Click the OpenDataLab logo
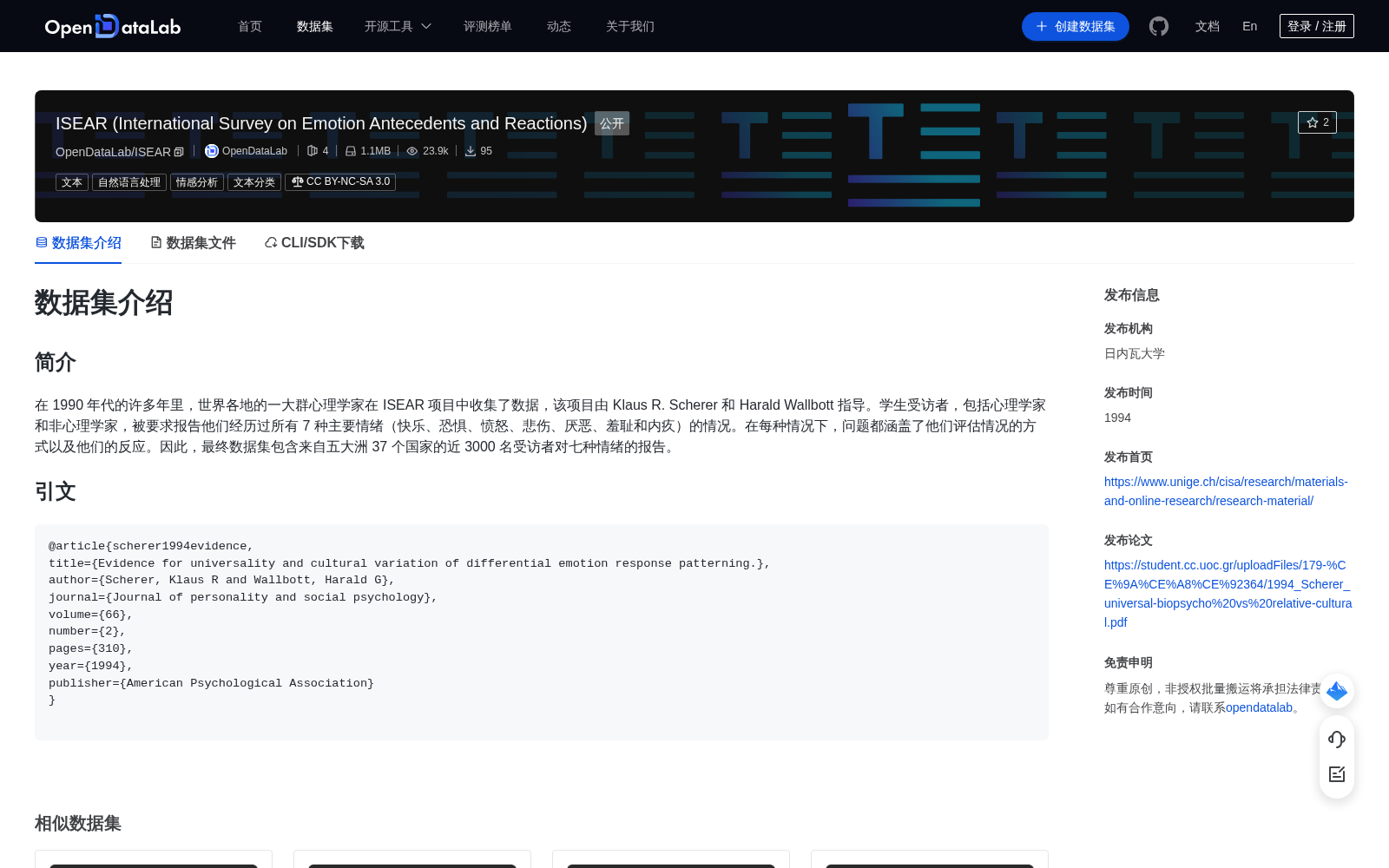Image resolution: width=1389 pixels, height=868 pixels. pos(113,26)
